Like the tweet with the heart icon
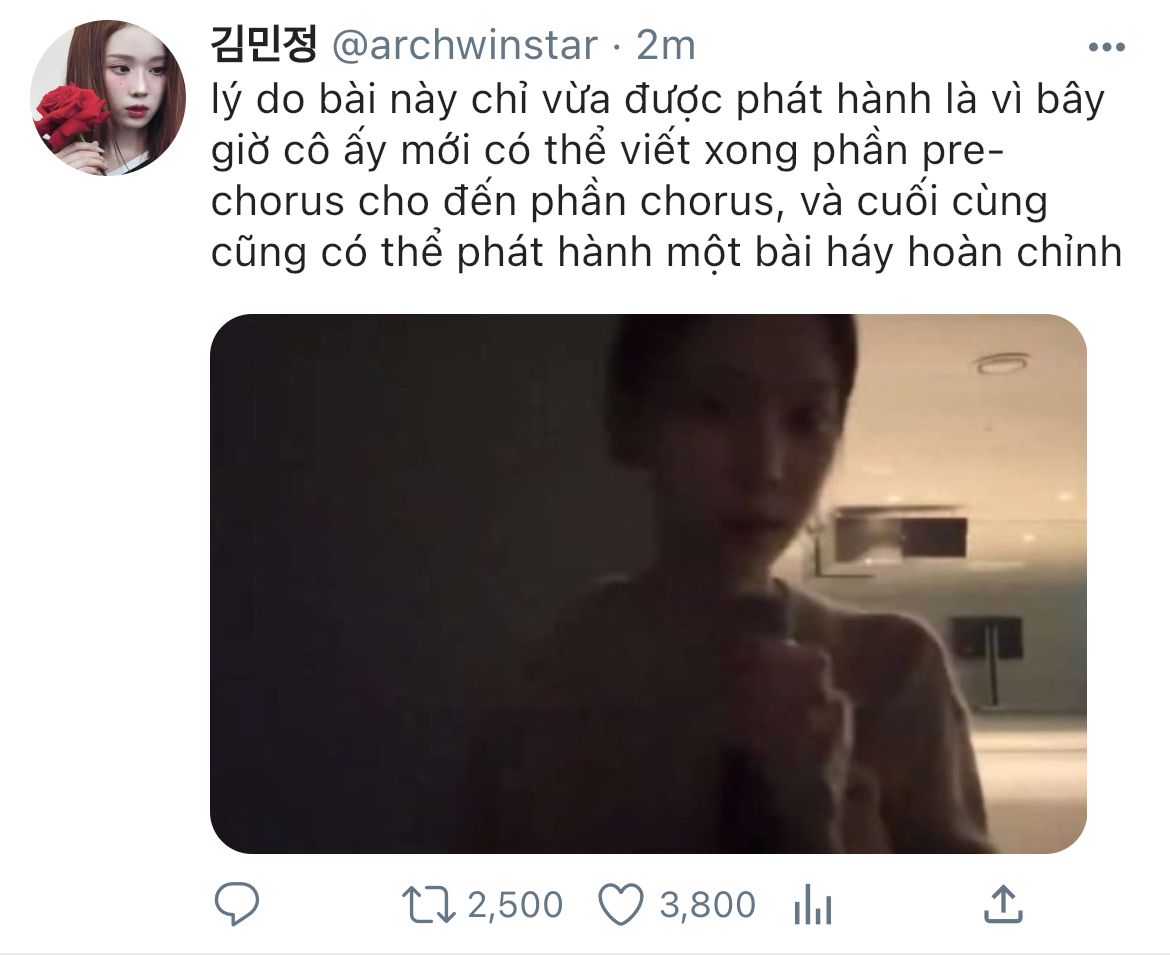Image resolution: width=1170 pixels, height=955 pixels. click(621, 904)
